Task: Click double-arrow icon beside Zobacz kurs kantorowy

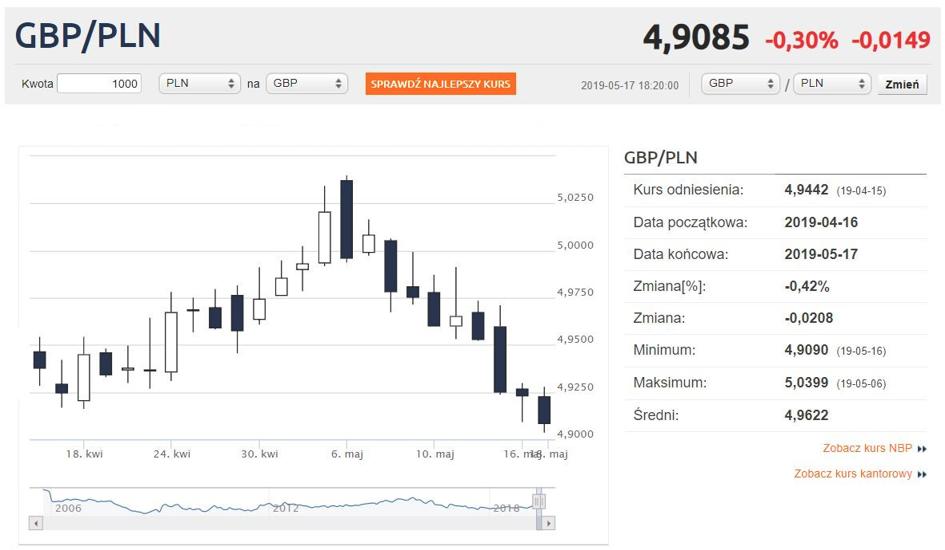Action: pos(921,475)
